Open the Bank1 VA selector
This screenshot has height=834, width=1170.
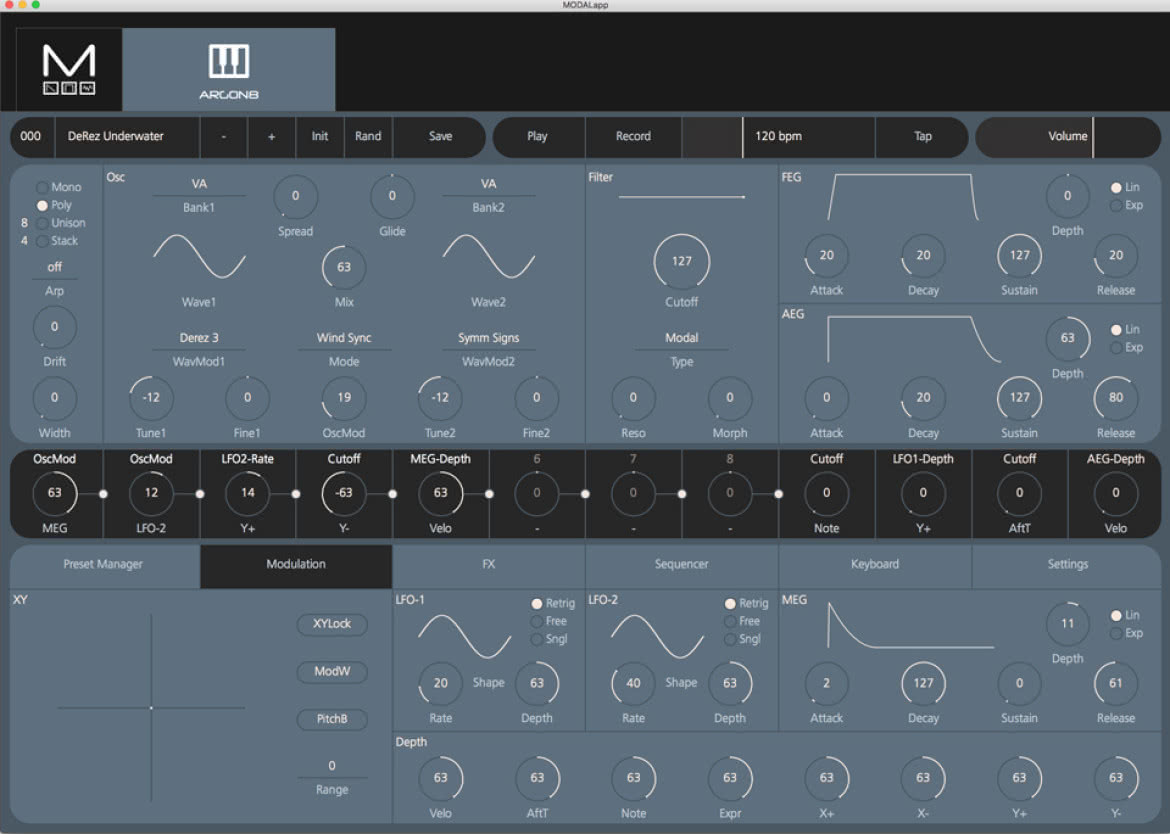click(199, 184)
